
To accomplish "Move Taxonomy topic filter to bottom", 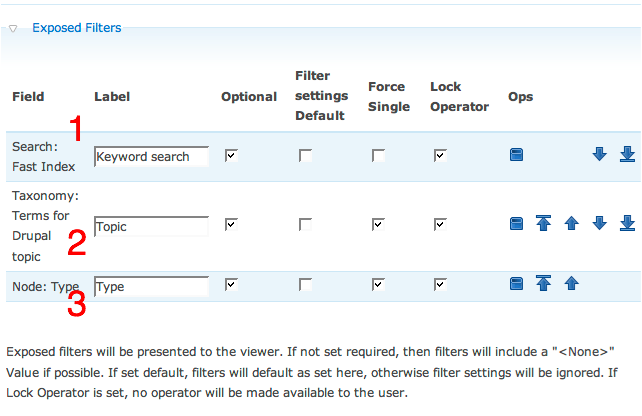I will point(627,224).
